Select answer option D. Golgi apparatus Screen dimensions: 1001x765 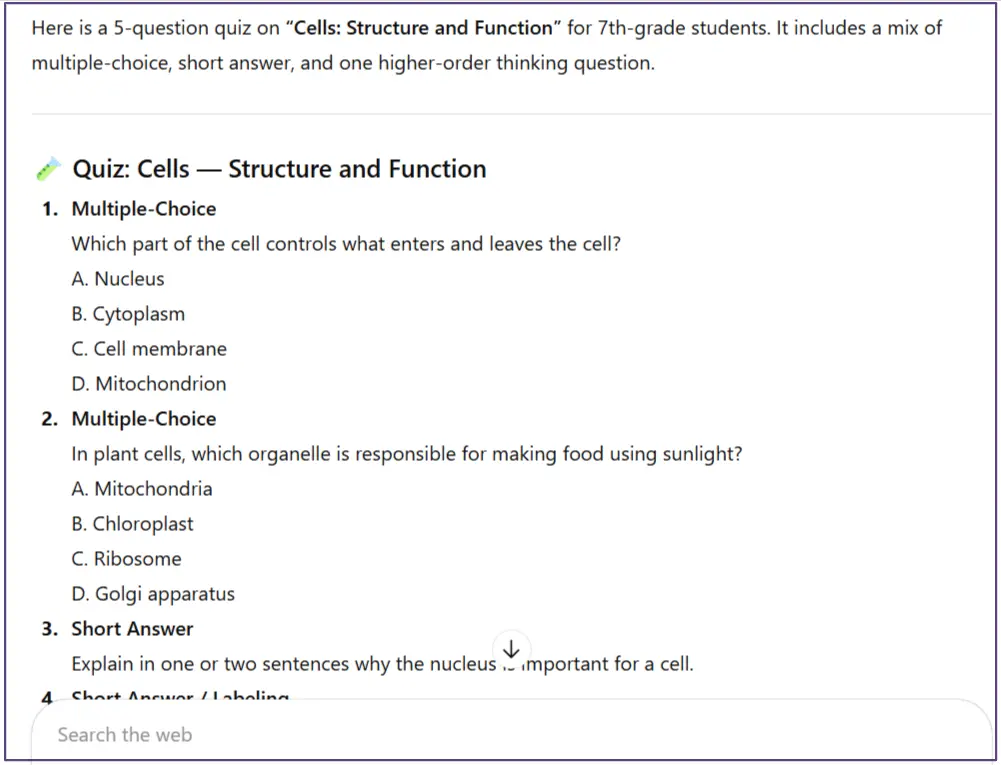pyautogui.click(x=152, y=593)
